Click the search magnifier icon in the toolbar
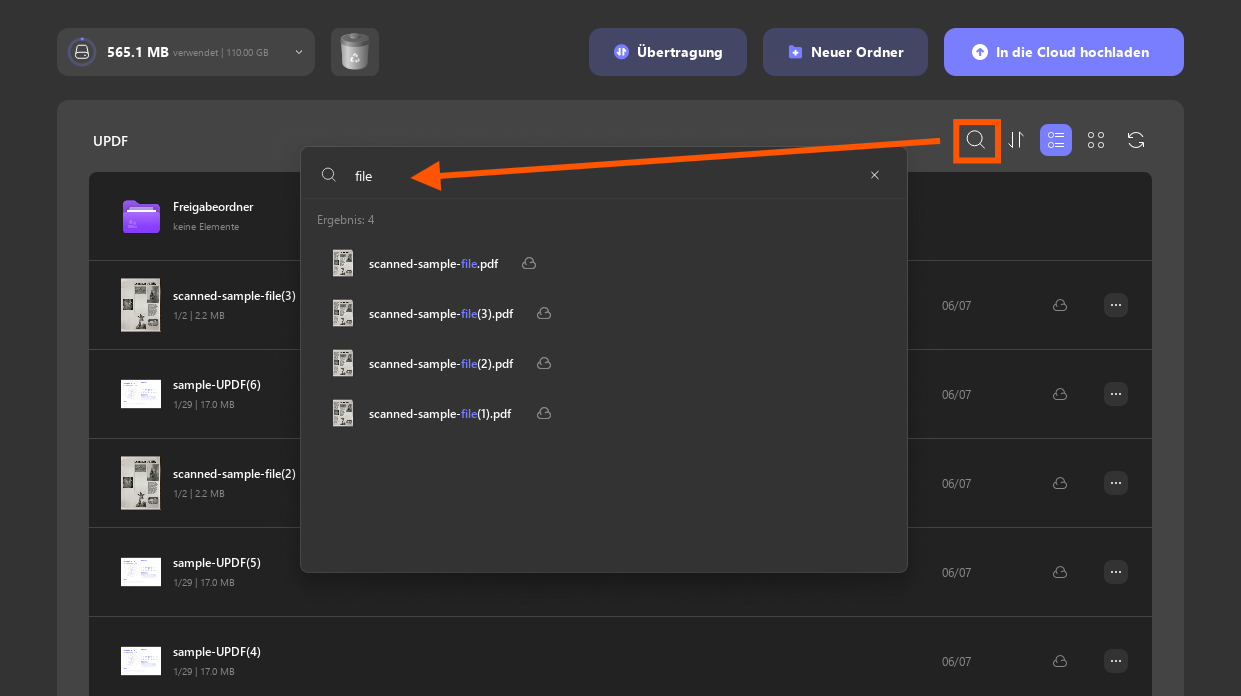Image resolution: width=1241 pixels, height=696 pixels. (976, 140)
